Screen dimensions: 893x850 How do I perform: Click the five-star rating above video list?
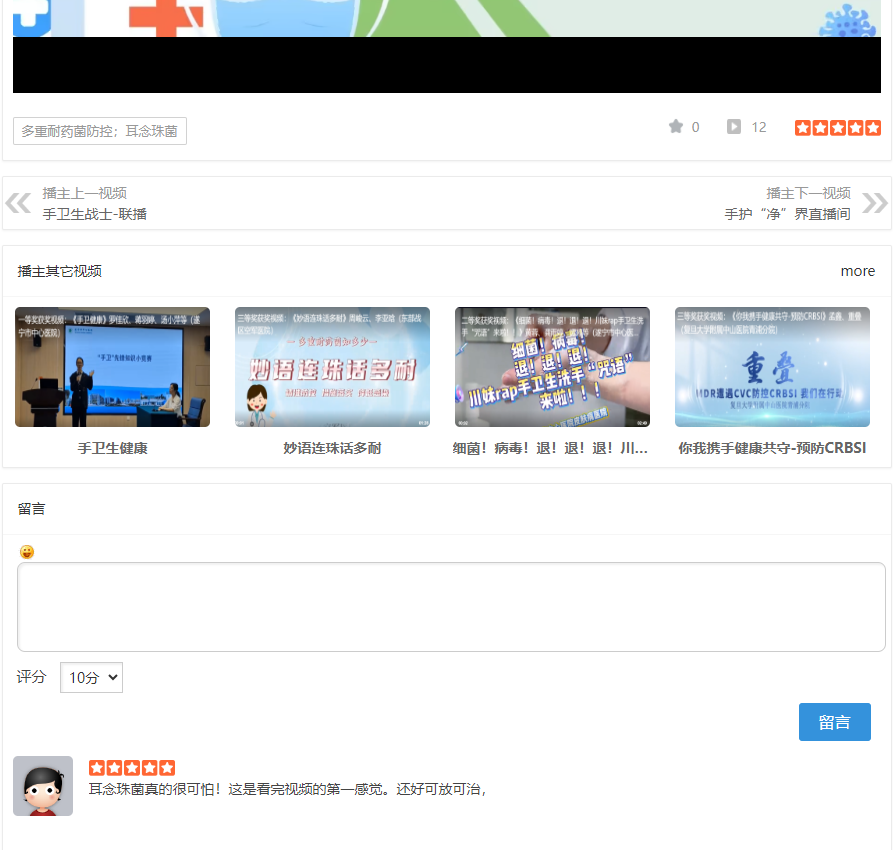pos(837,128)
